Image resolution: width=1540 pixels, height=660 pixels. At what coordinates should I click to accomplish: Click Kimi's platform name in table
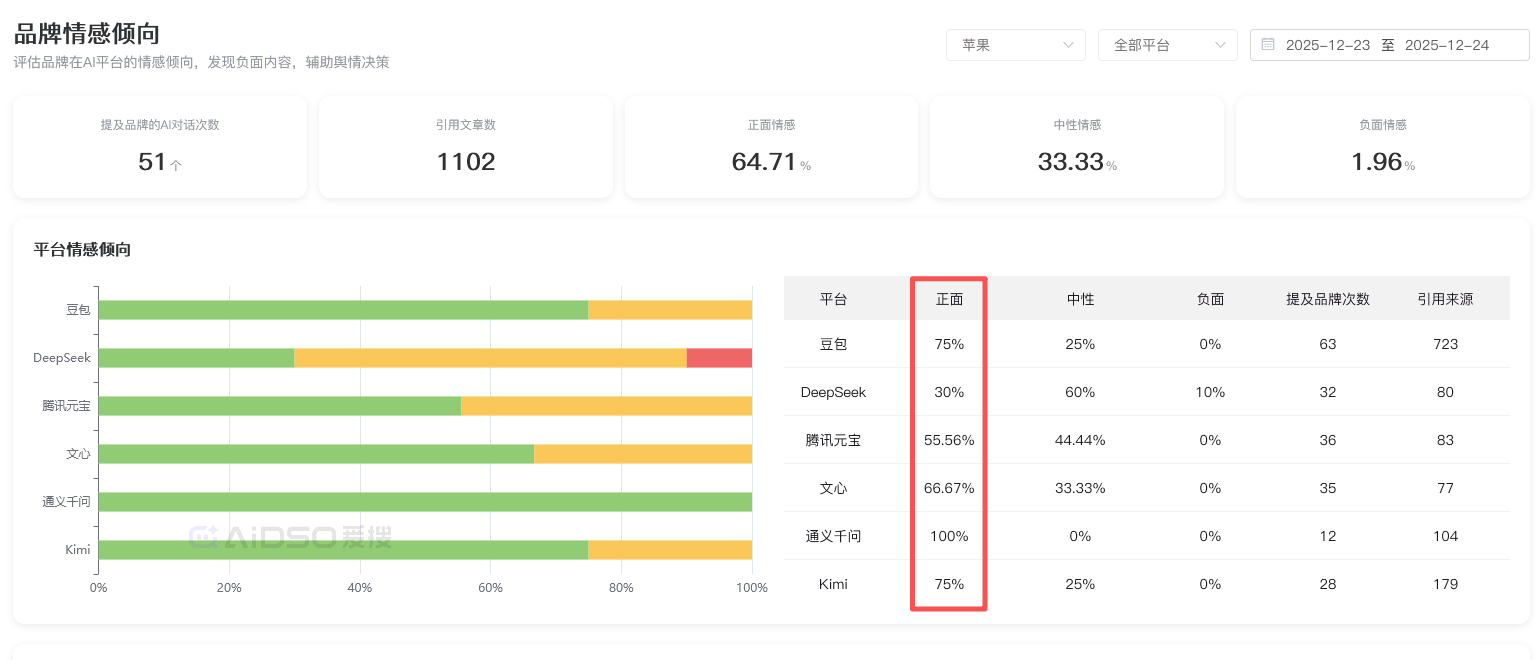pos(833,584)
